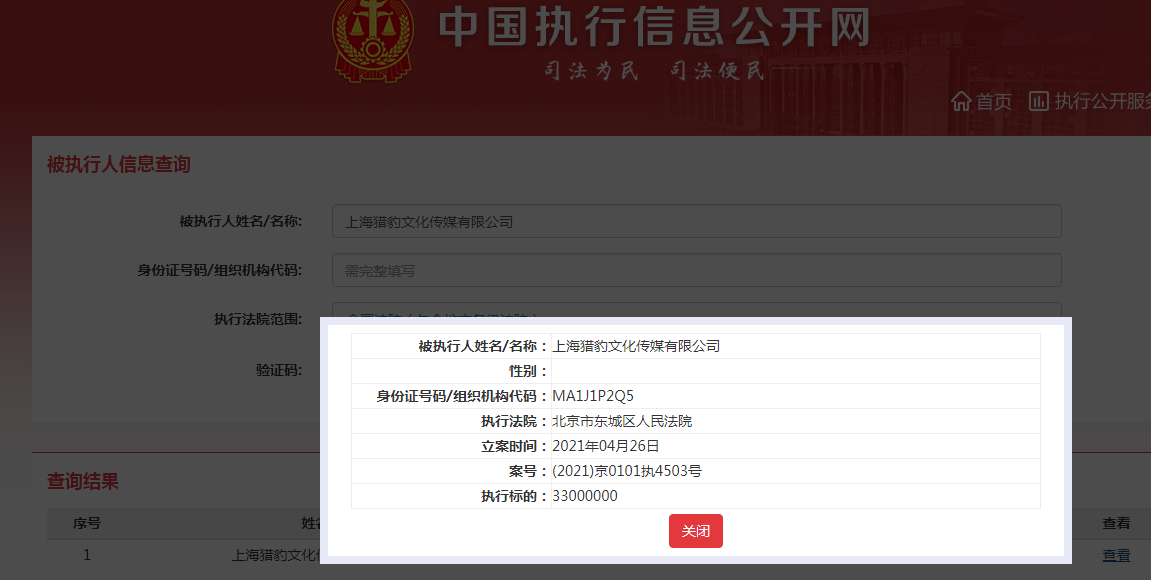Open the 执行公开服务 menu item
Viewport: 1151px width, 580px height.
tap(1102, 101)
